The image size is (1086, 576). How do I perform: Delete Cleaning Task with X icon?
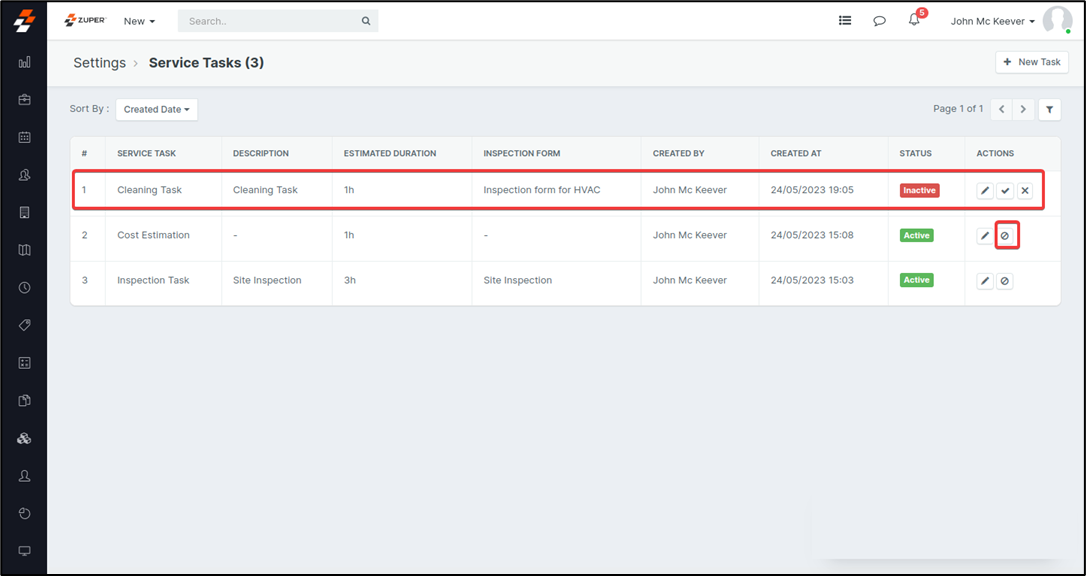(x=1025, y=190)
